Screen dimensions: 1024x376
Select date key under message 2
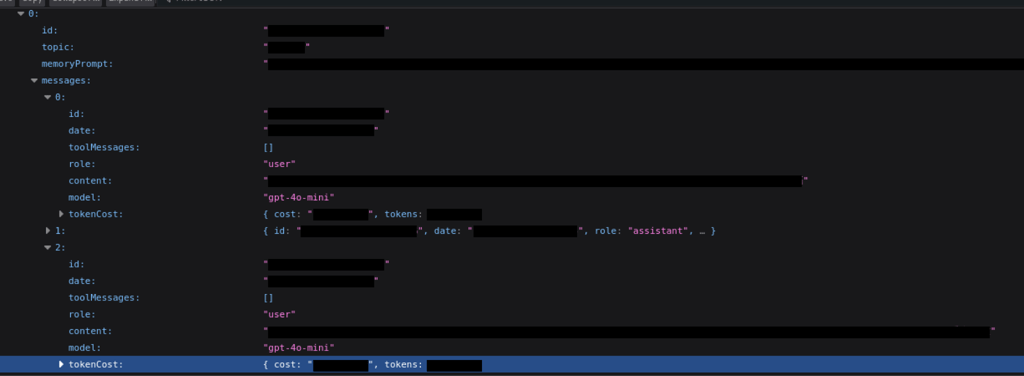coord(82,281)
